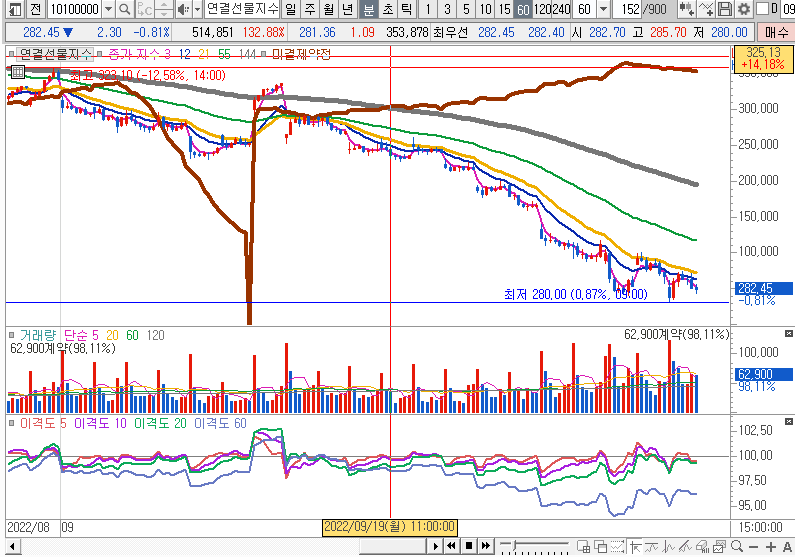Click the magnifier zoom icon at bottom right

coord(737,546)
